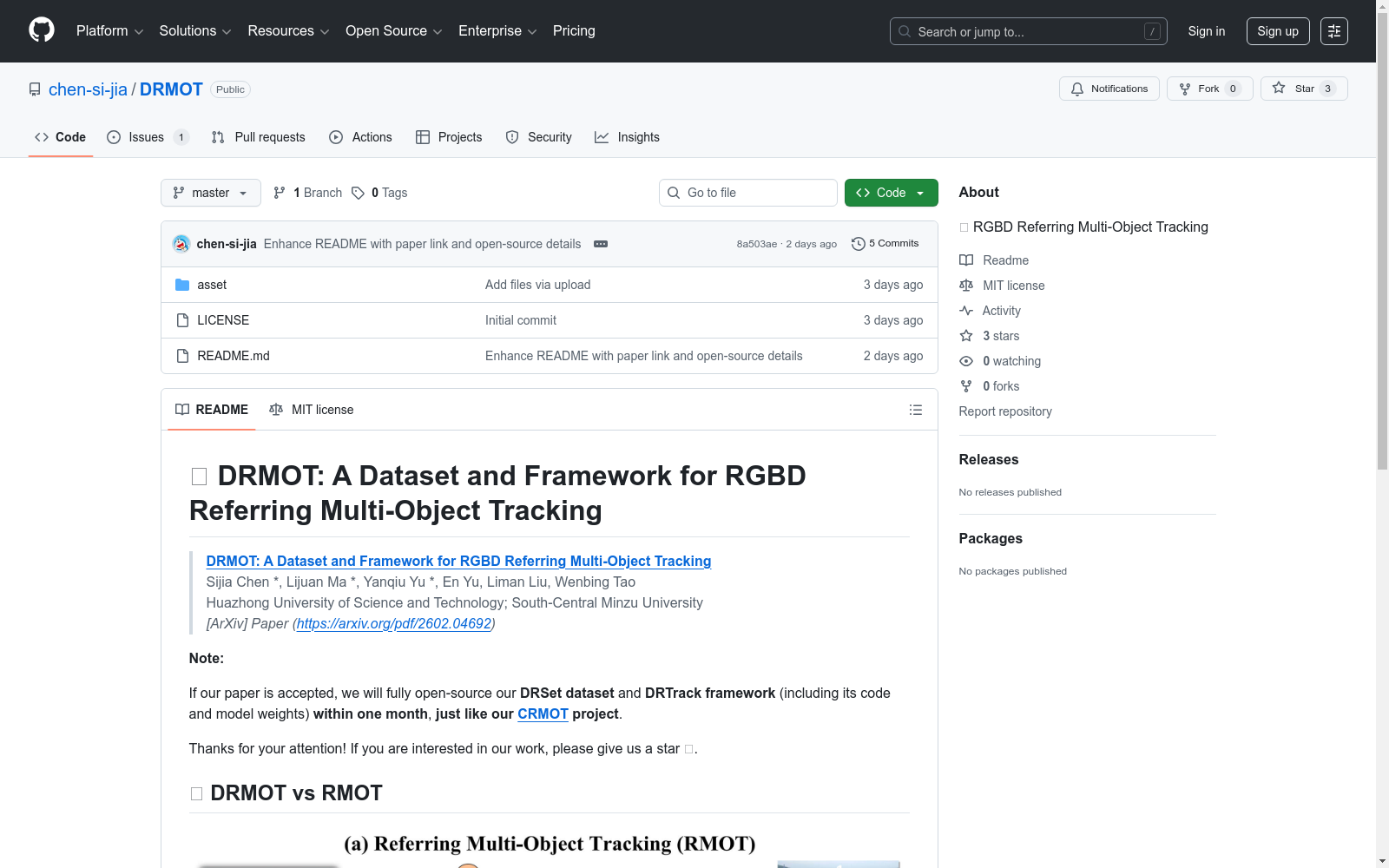Open the README outline list icon

click(x=915, y=410)
